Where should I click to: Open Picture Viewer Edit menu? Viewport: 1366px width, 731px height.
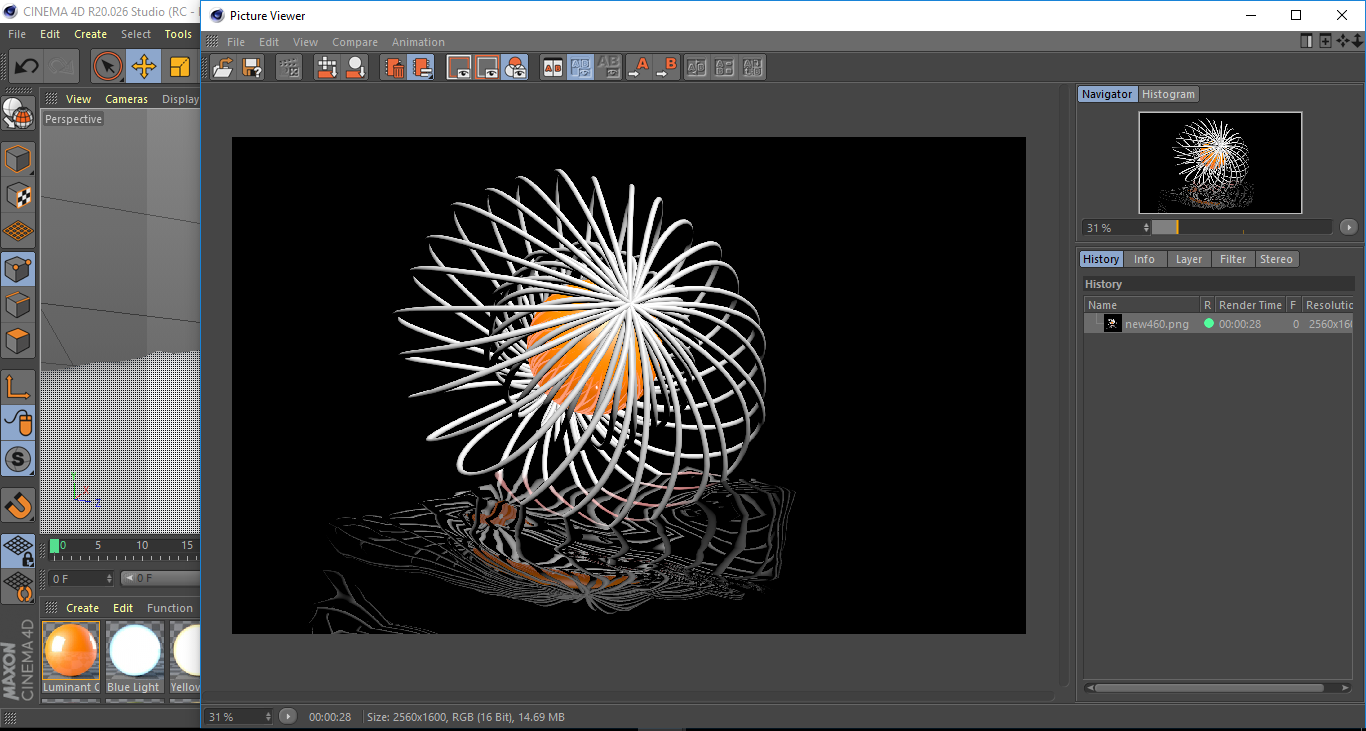click(x=269, y=42)
